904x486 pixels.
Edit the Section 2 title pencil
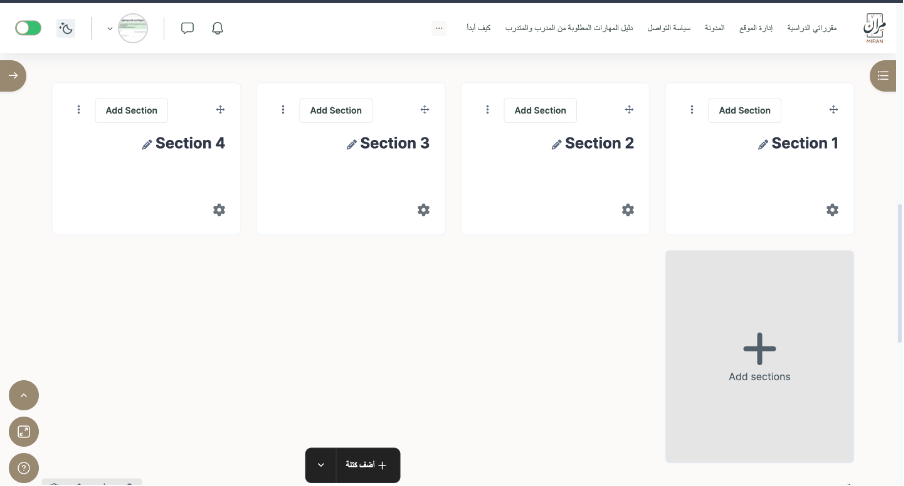click(557, 144)
